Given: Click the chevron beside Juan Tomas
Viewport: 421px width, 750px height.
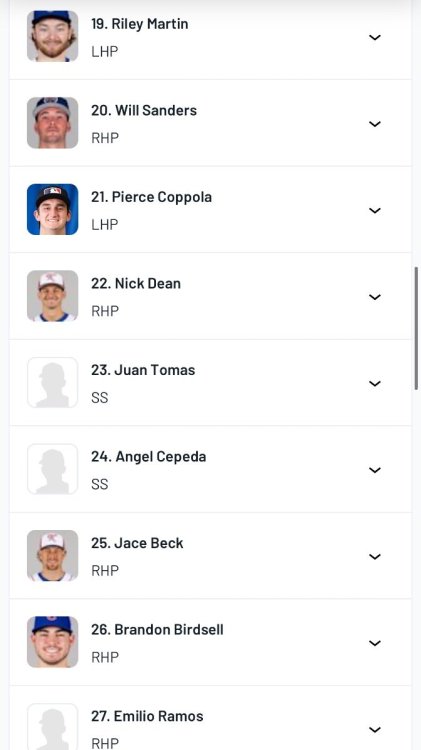Looking at the screenshot, I should click(375, 384).
